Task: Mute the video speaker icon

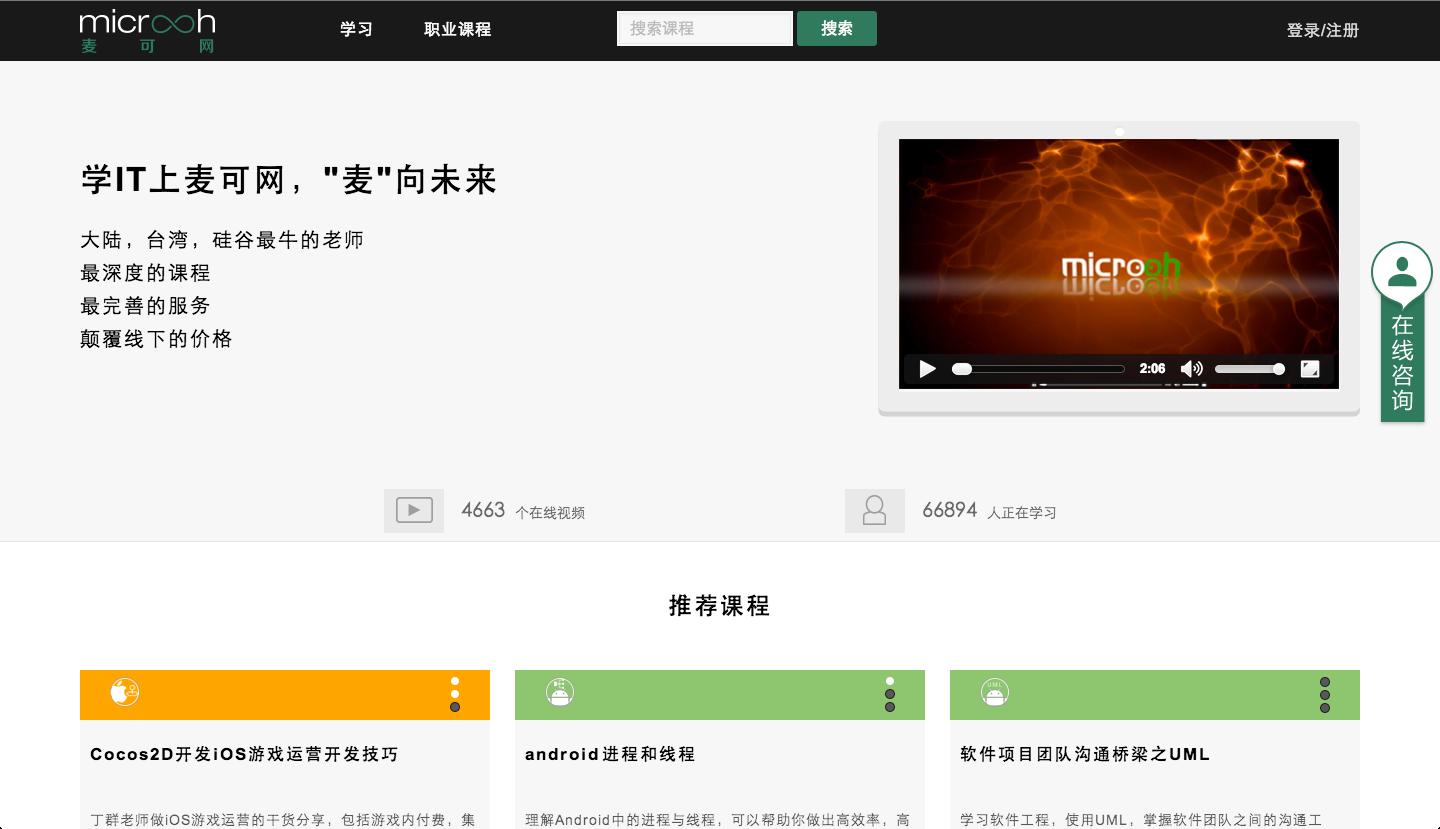Action: pos(1191,369)
